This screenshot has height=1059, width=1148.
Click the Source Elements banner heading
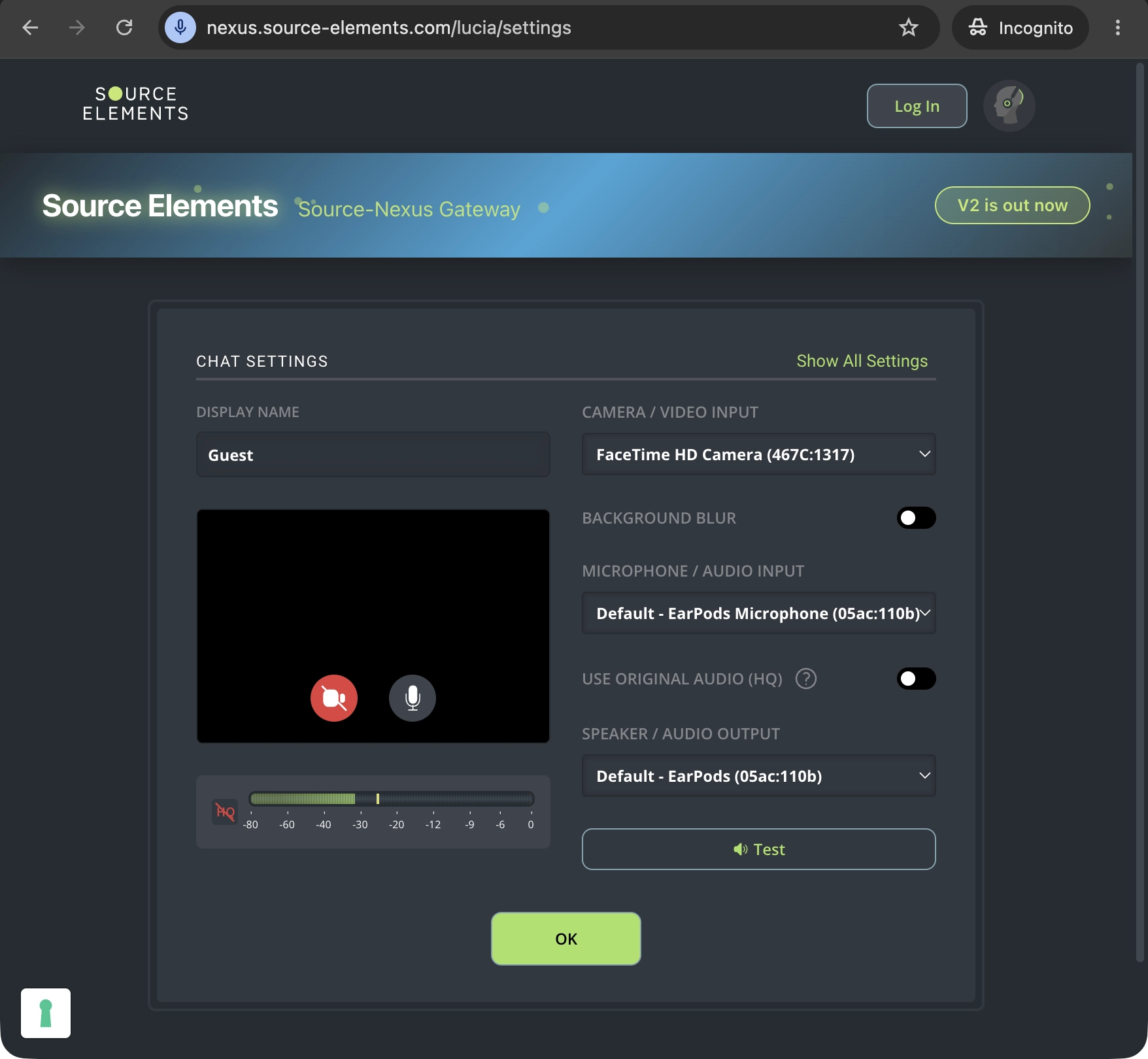coord(160,206)
